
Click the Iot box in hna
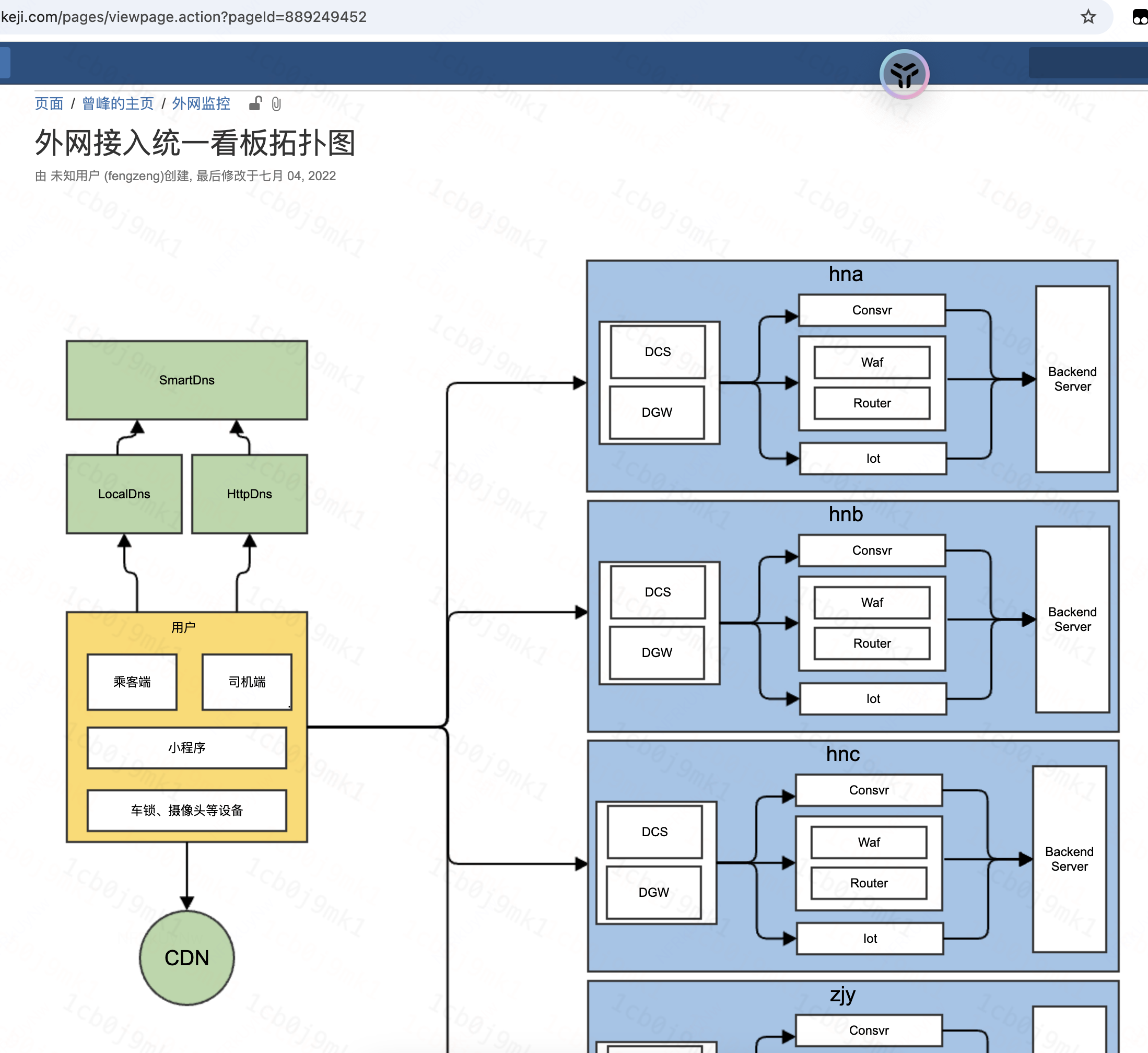pyautogui.click(x=873, y=459)
